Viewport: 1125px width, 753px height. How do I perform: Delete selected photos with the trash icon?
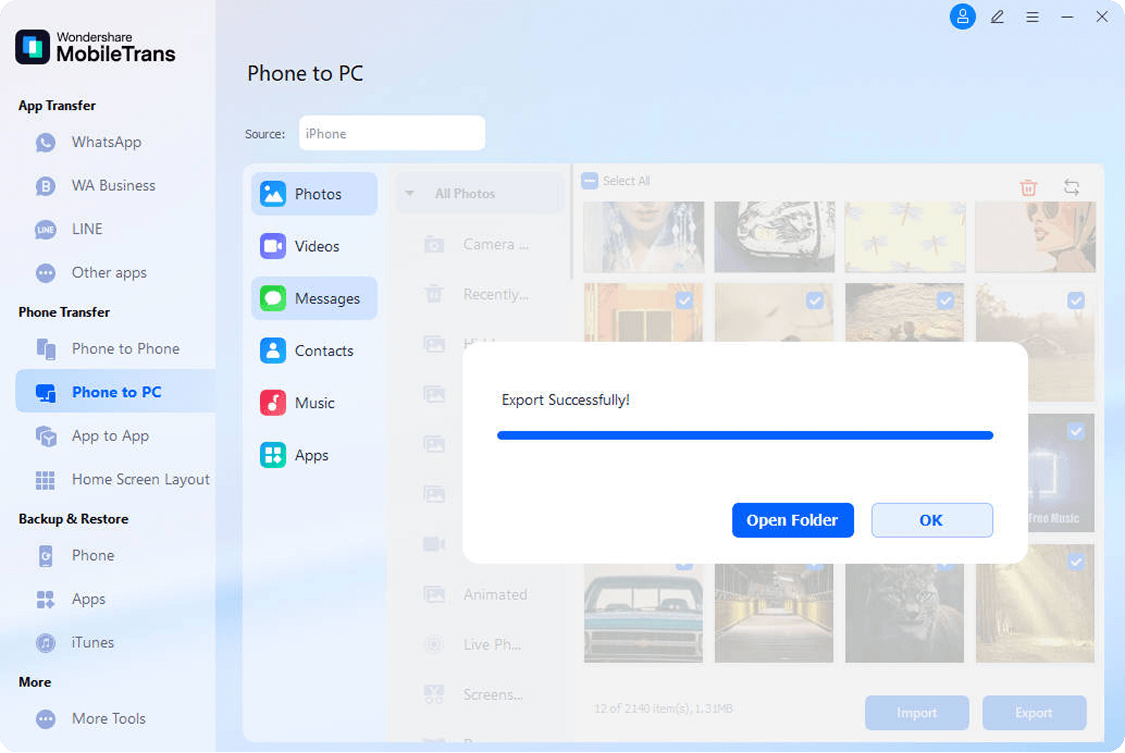1027,187
